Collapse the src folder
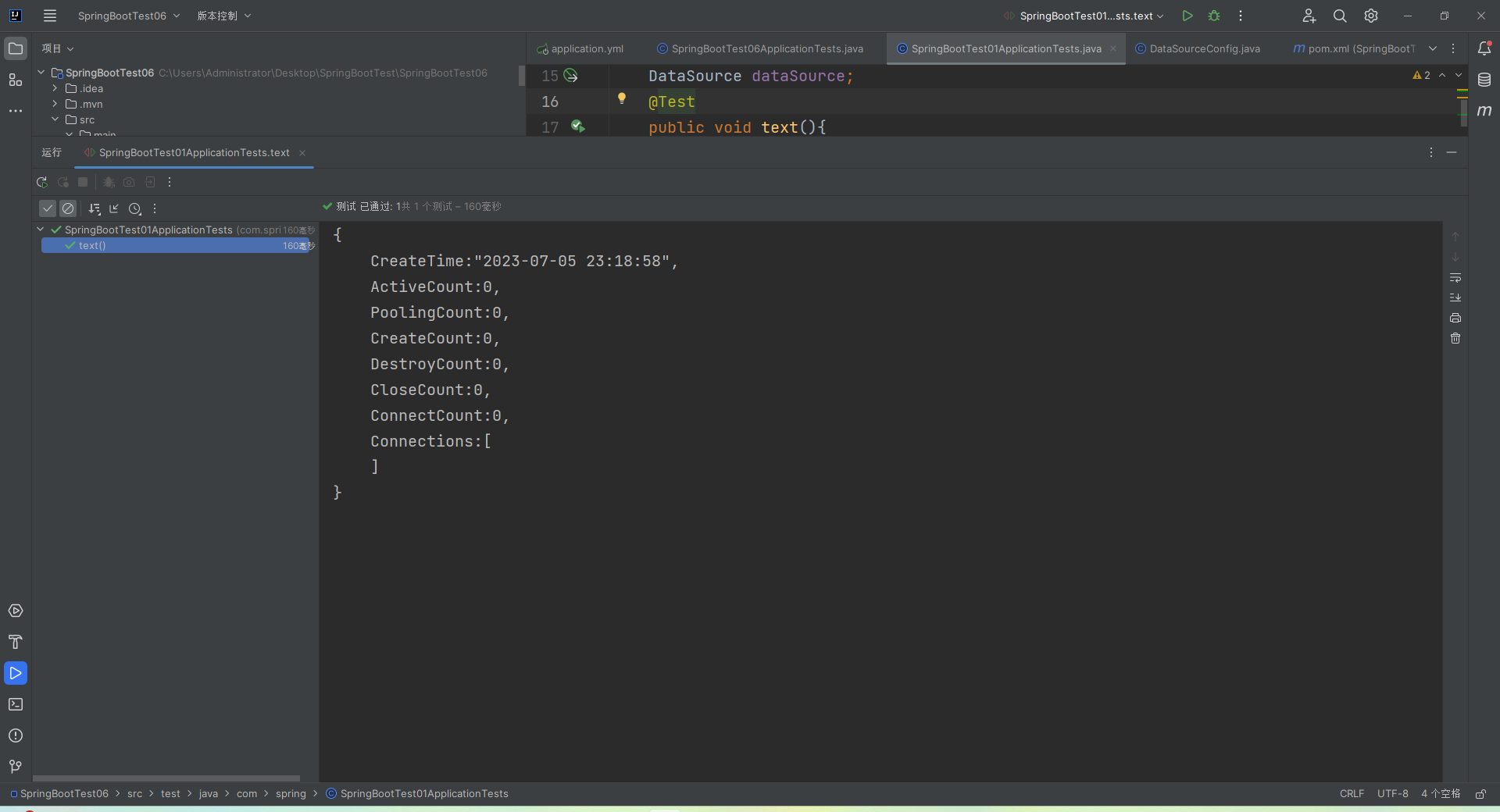Screen dimensions: 1500x812 55,119
